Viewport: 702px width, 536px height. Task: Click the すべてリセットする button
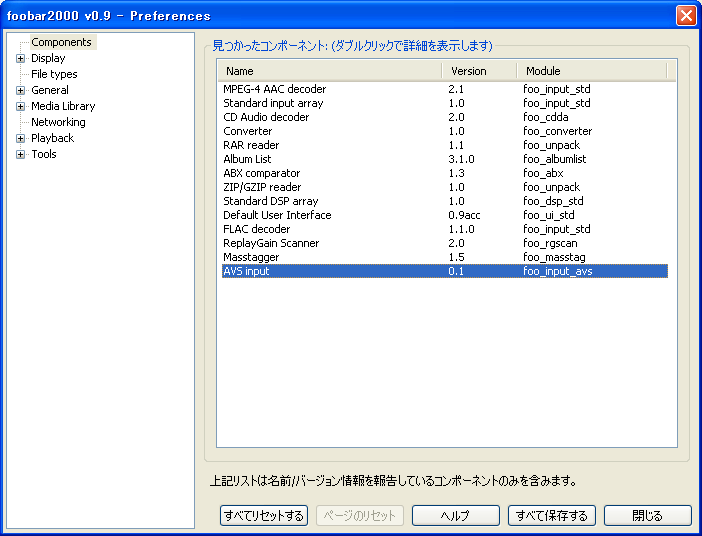264,515
